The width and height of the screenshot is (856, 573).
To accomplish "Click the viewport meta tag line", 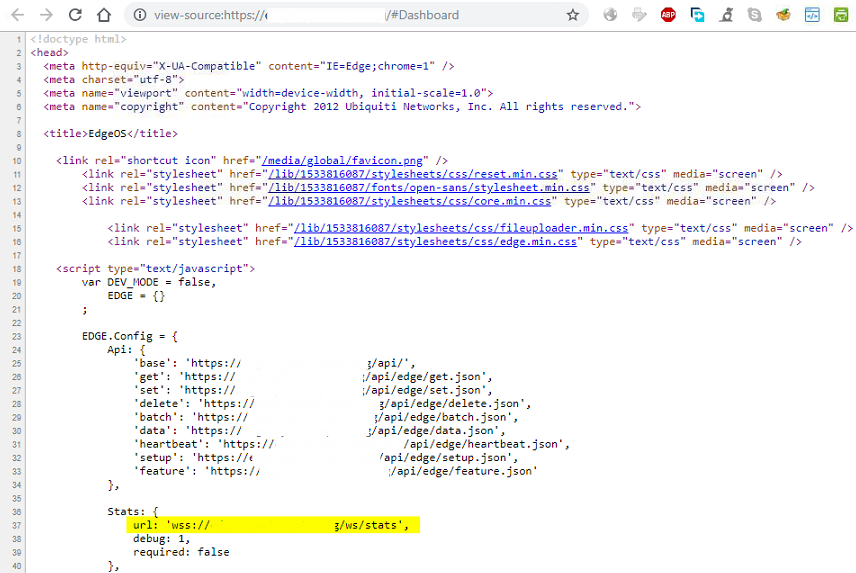I will [268, 93].
